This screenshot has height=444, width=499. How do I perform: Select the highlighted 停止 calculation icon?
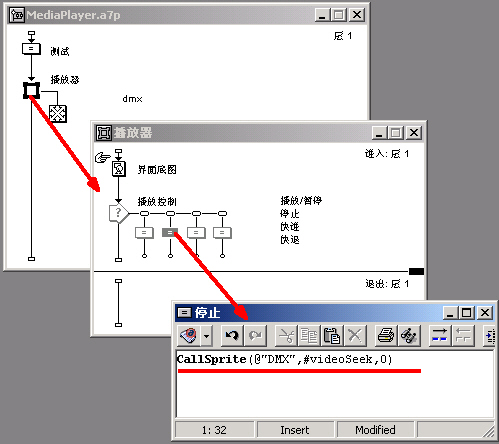click(x=170, y=232)
